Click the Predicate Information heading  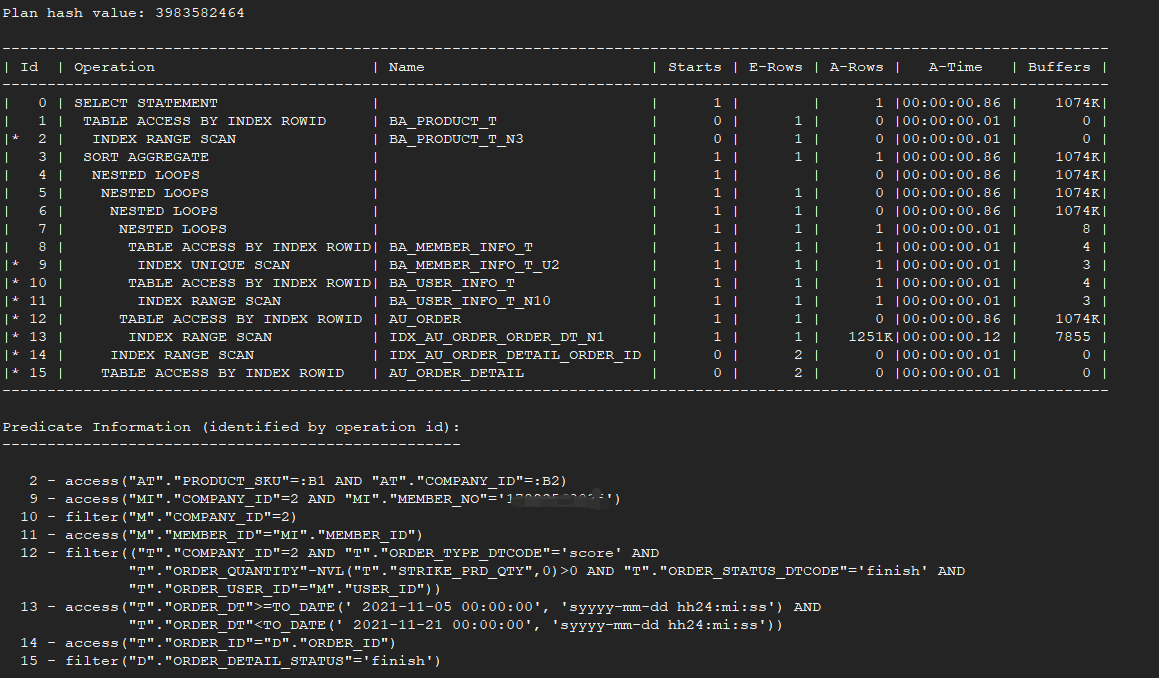pos(231,427)
